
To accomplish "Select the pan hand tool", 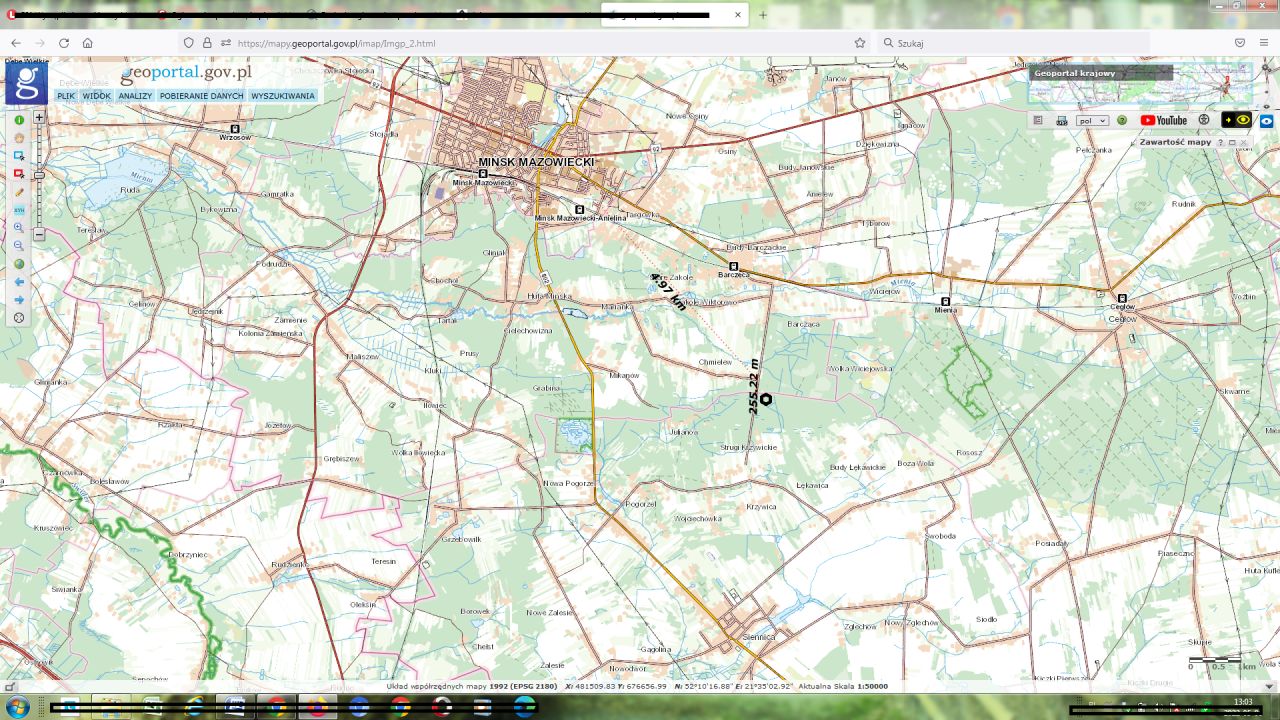I will [19, 138].
